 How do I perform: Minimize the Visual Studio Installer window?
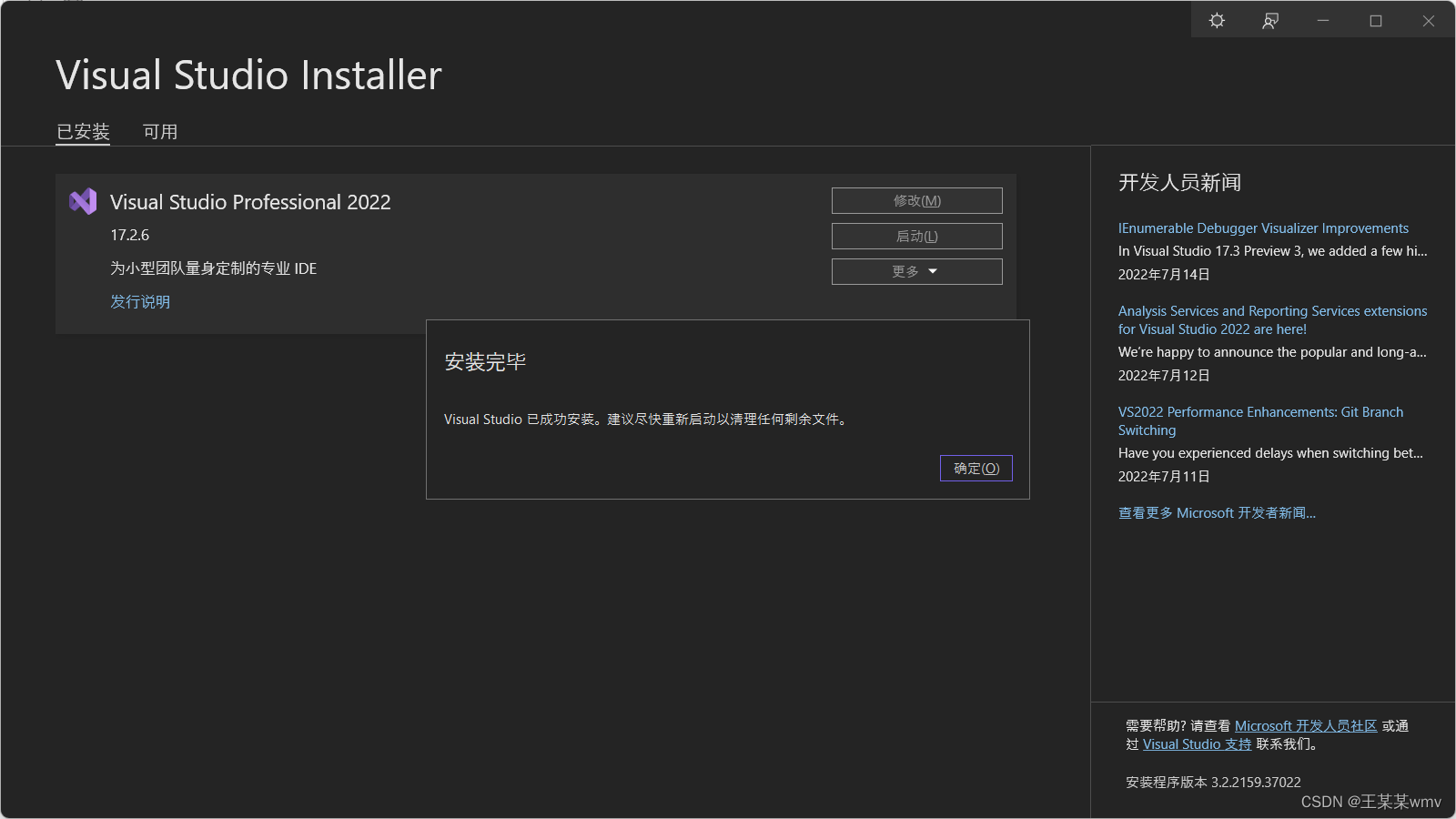[x=1322, y=20]
